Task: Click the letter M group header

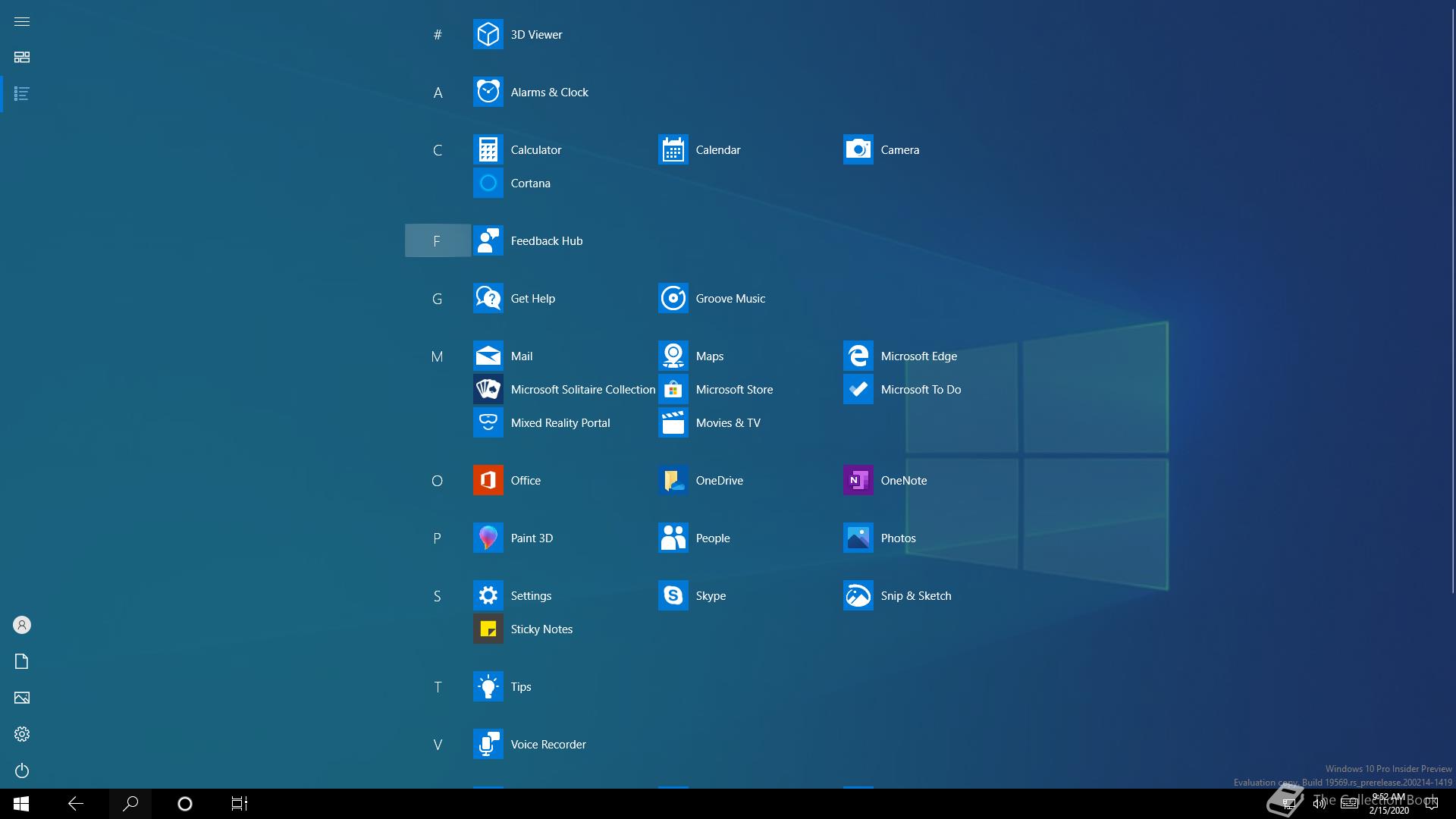Action: 438,356
